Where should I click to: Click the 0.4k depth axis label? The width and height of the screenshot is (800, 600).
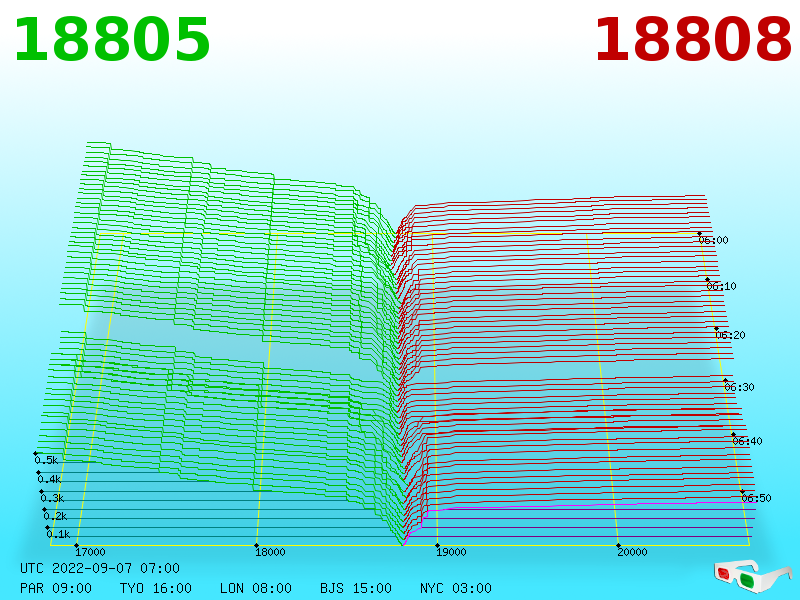pyautogui.click(x=49, y=480)
